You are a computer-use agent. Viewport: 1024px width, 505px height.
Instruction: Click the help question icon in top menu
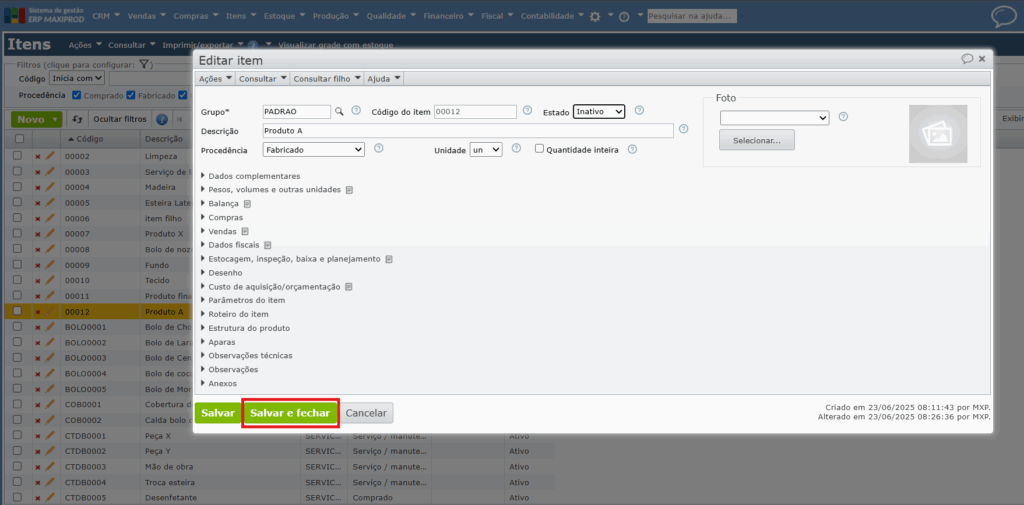tap(624, 17)
